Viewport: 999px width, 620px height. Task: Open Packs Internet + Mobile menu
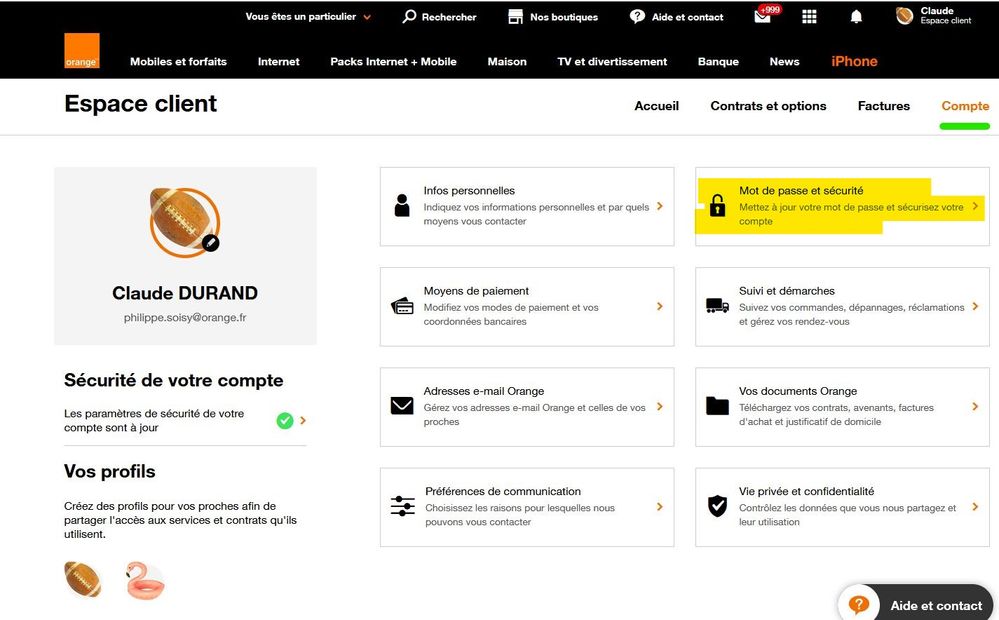pyautogui.click(x=393, y=61)
